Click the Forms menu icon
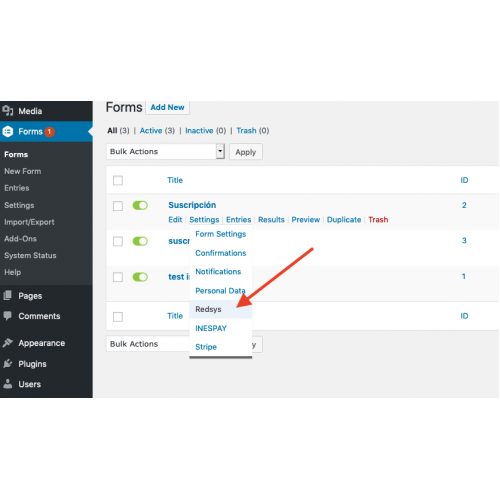Viewport: 500px width, 500px height. (8, 131)
